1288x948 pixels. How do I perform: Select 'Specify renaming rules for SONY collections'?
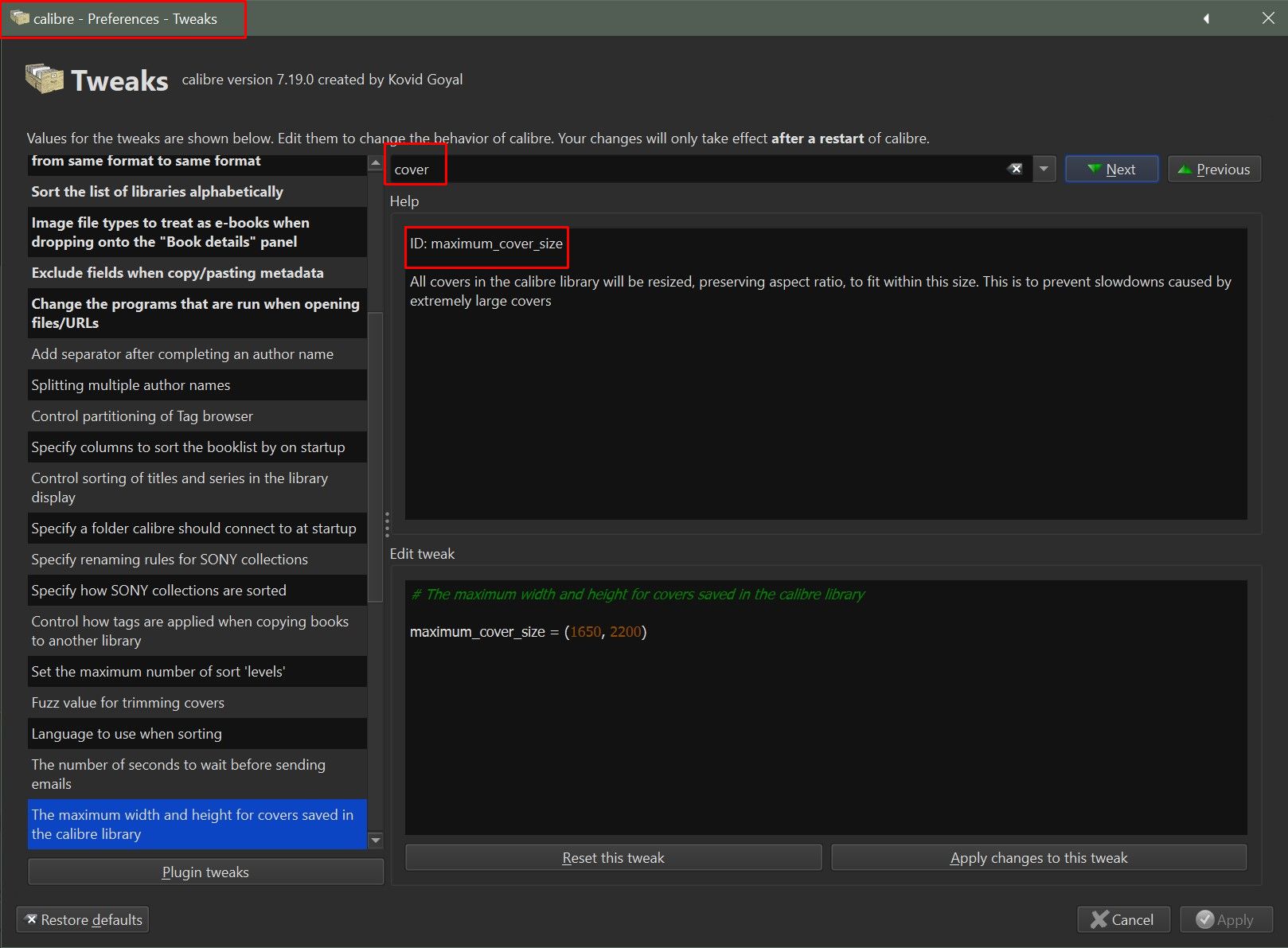point(197,560)
